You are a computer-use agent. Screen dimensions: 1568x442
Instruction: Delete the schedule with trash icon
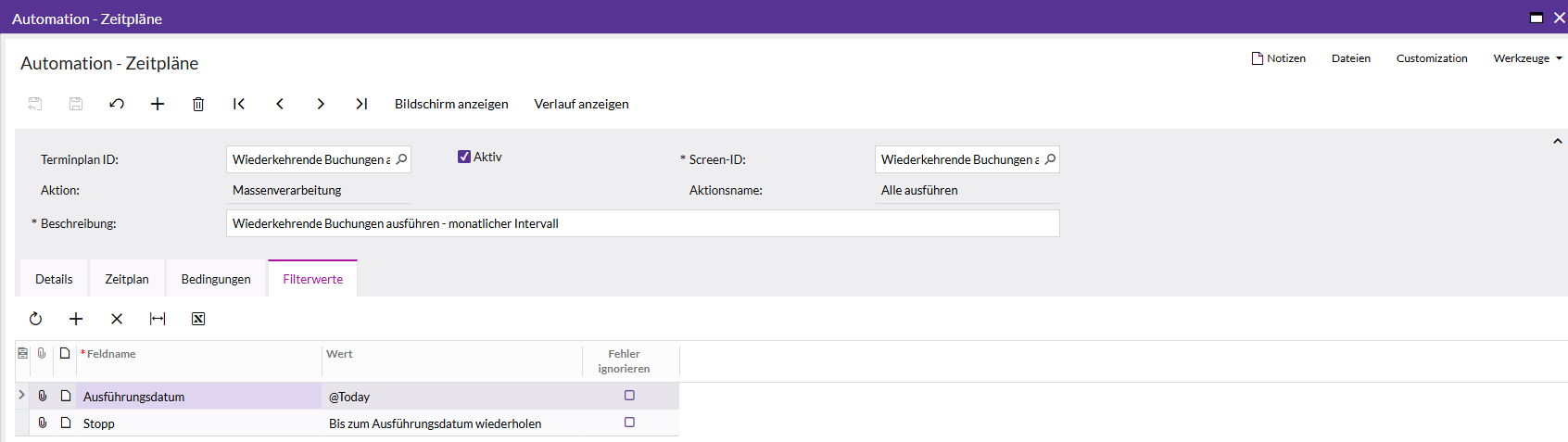pos(198,104)
